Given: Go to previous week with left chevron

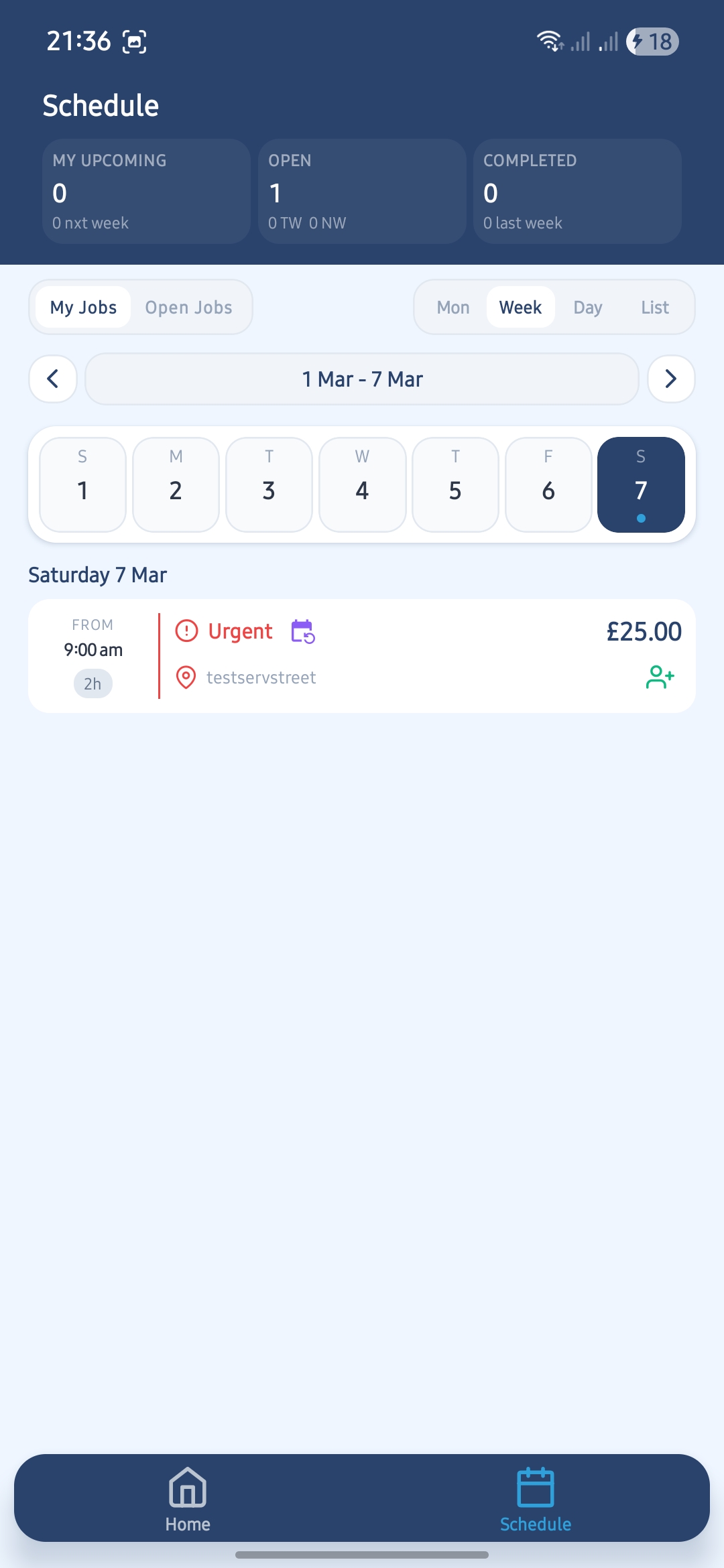Looking at the screenshot, I should 53,379.
